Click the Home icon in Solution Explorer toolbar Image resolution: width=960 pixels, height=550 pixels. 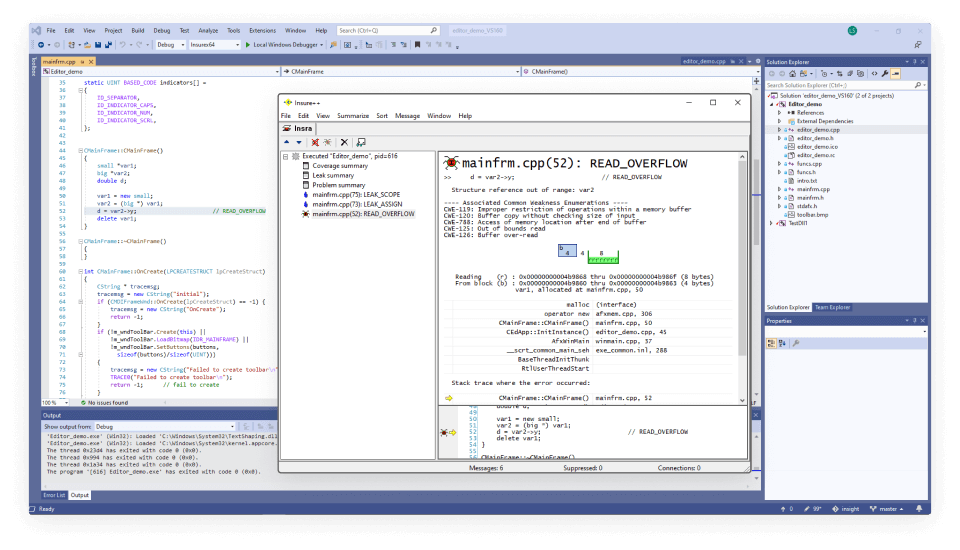tap(792, 73)
